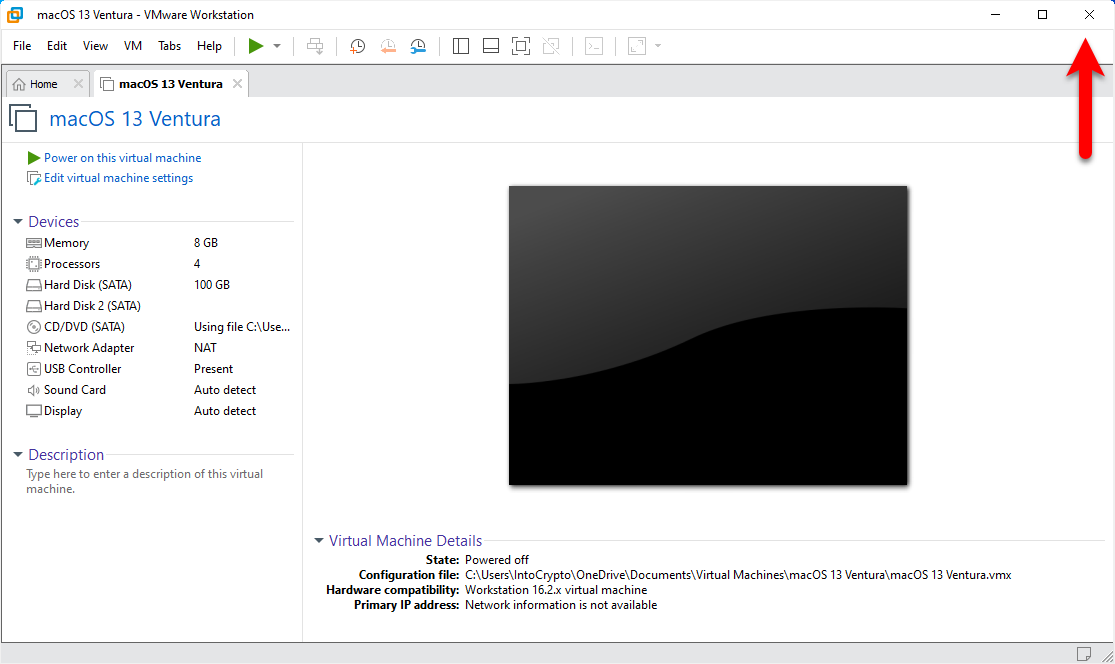Open the VM menu
This screenshot has height=664, width=1115.
(133, 45)
